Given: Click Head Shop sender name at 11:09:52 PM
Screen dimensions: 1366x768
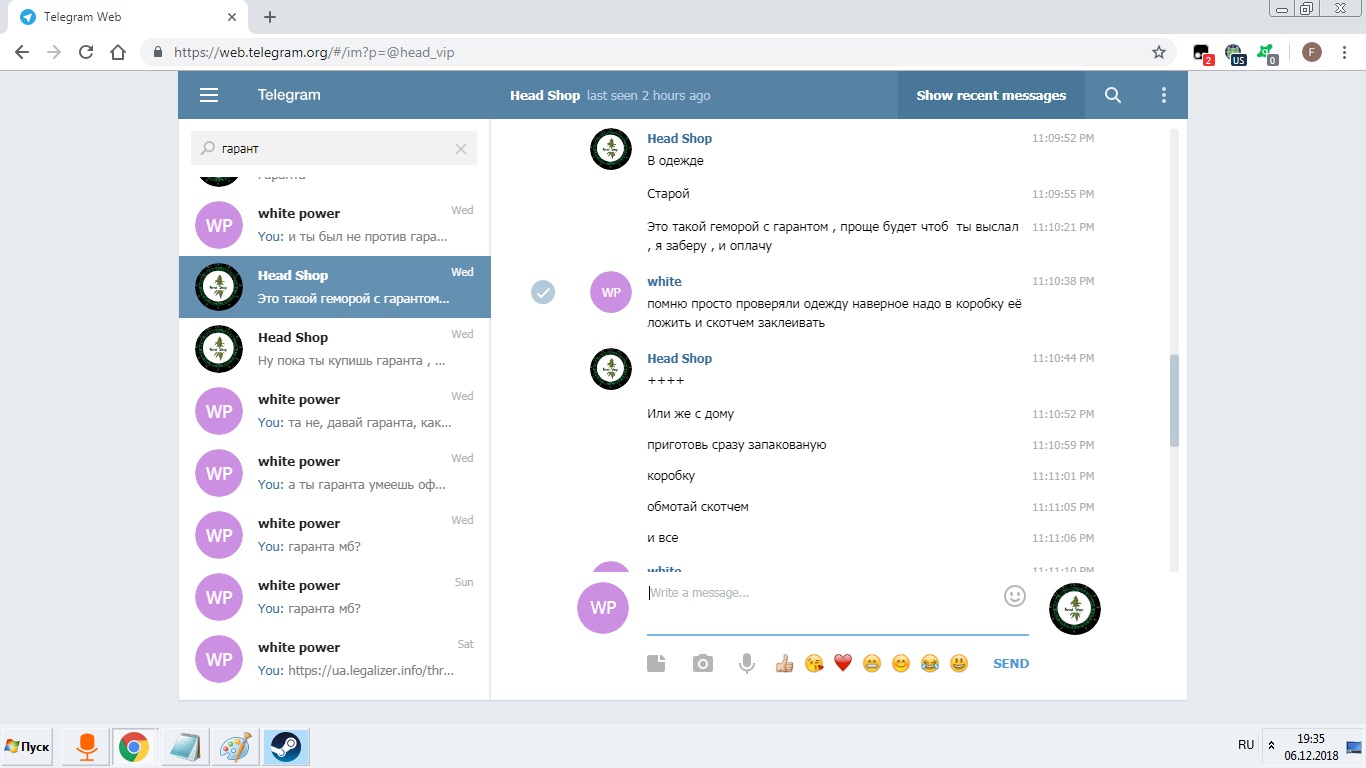Looking at the screenshot, I should (x=679, y=139).
